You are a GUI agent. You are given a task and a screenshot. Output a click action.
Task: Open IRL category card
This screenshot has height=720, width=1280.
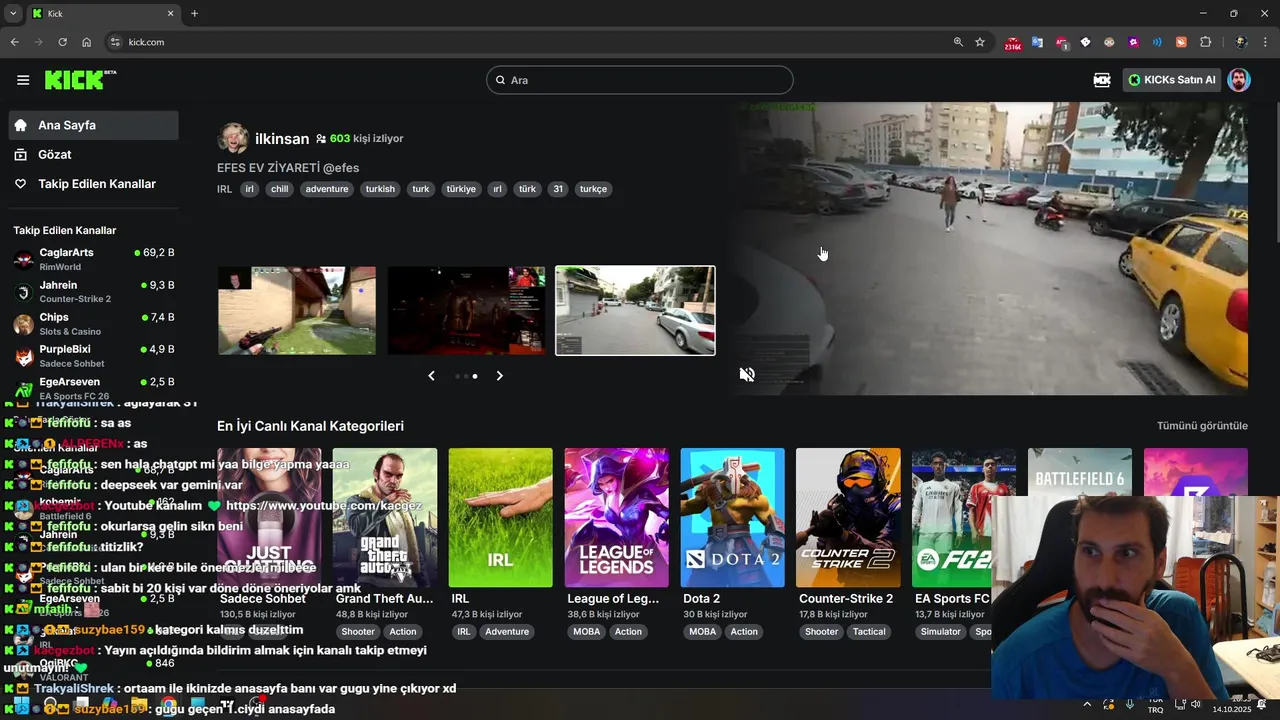[500, 518]
